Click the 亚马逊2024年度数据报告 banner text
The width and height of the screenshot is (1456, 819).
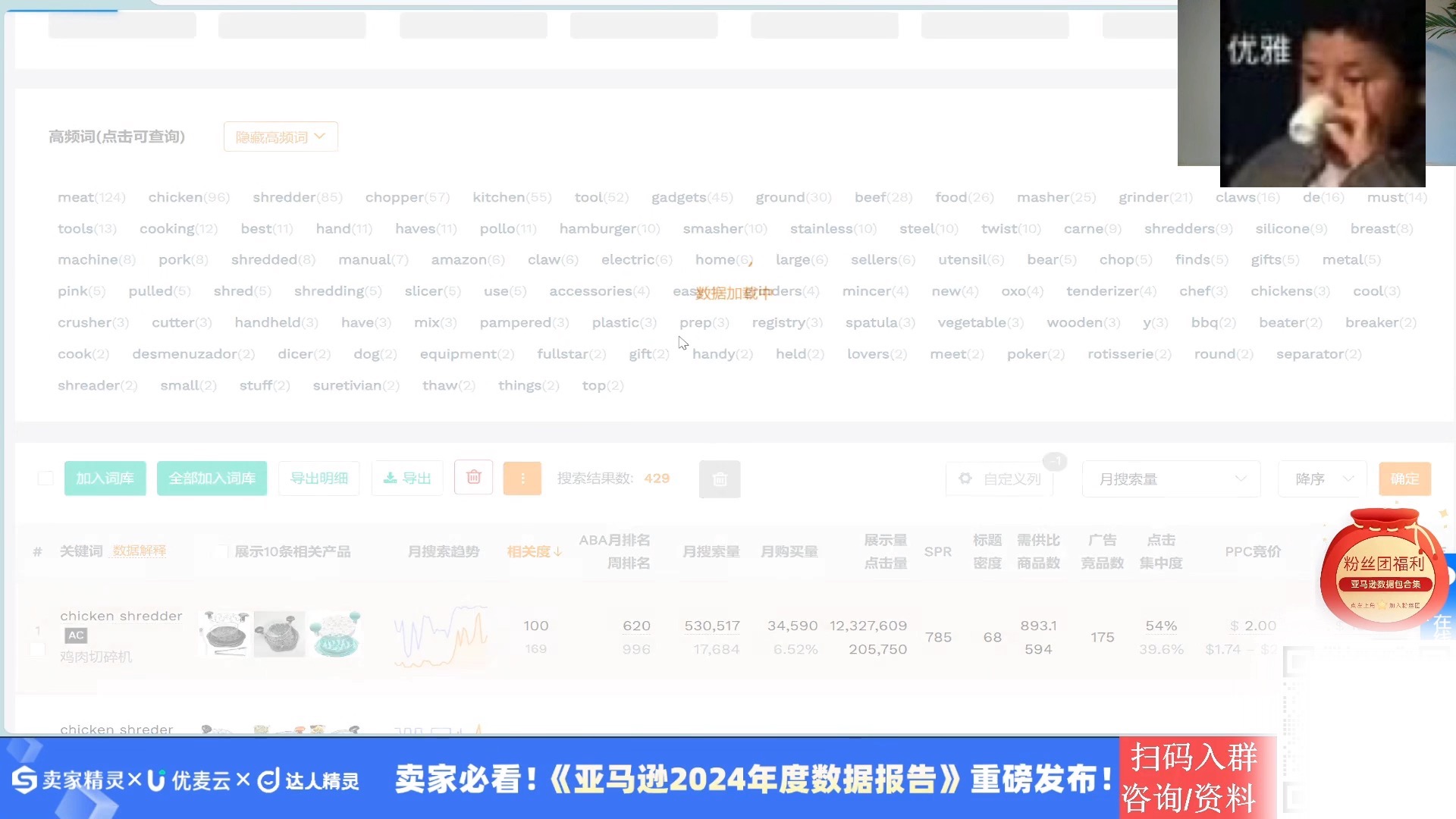point(754,779)
